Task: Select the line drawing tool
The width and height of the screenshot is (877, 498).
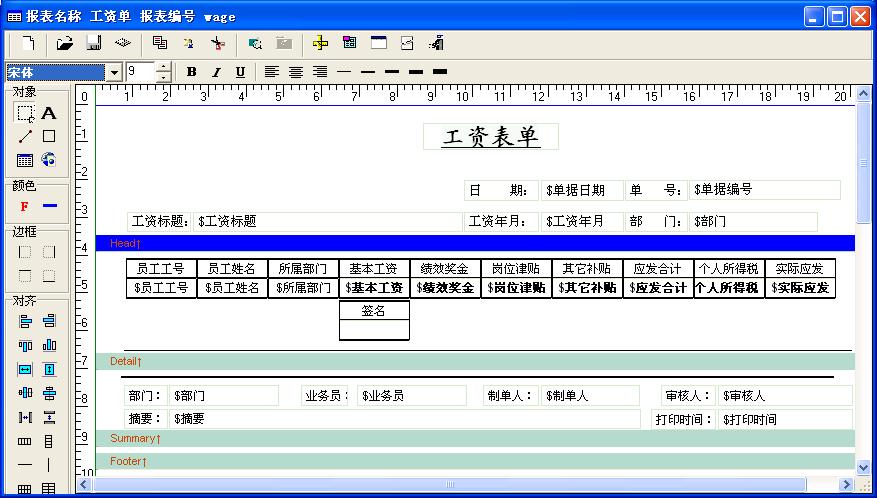Action: coord(25,136)
